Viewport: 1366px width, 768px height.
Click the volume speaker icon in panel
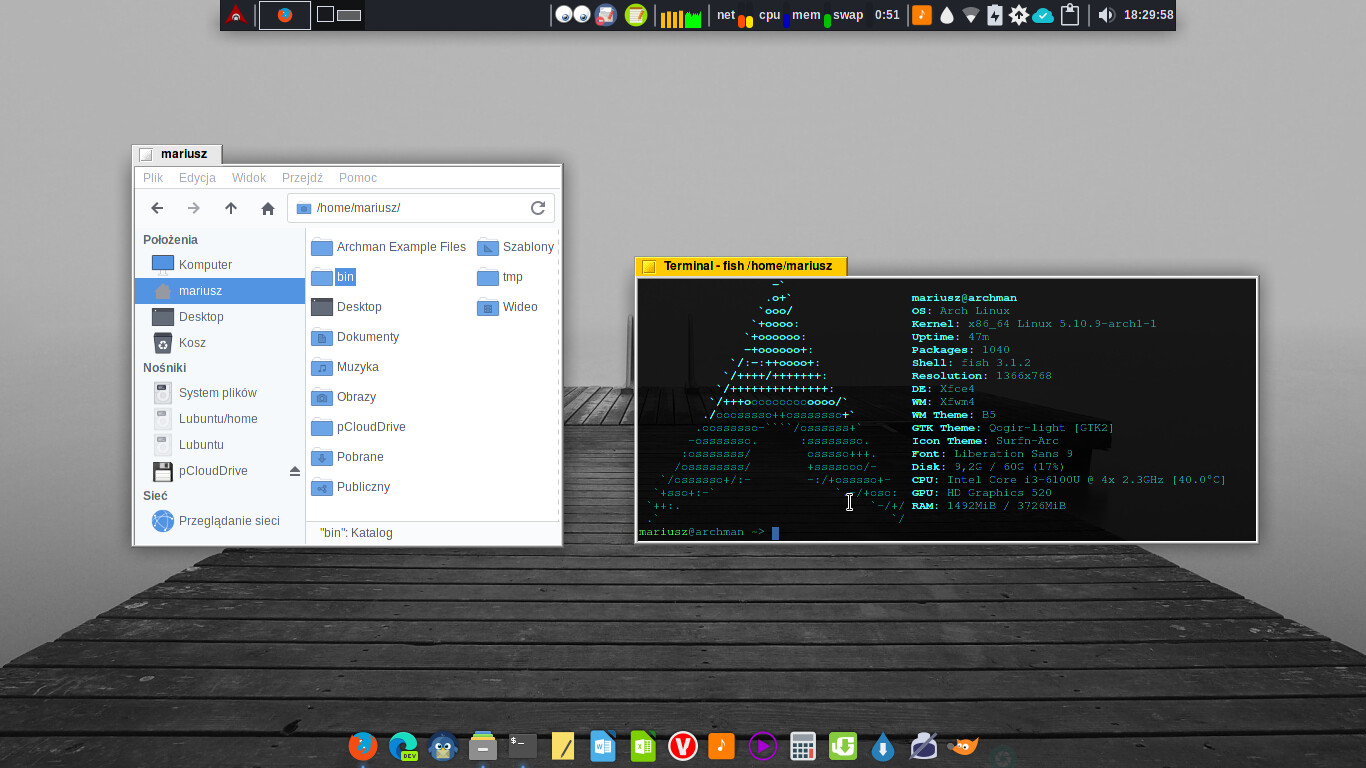[x=1105, y=15]
